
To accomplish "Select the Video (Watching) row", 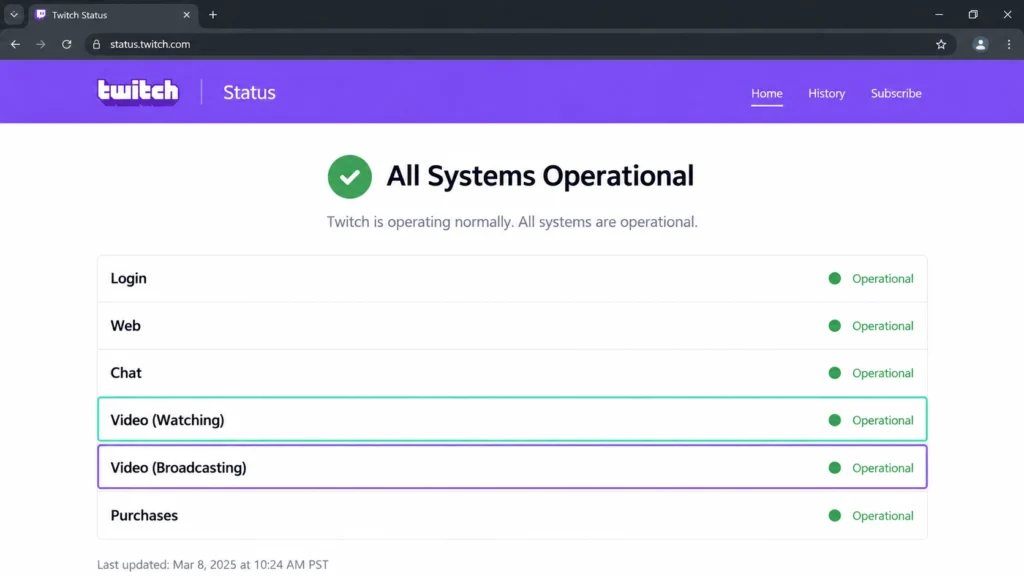I will tap(512, 420).
